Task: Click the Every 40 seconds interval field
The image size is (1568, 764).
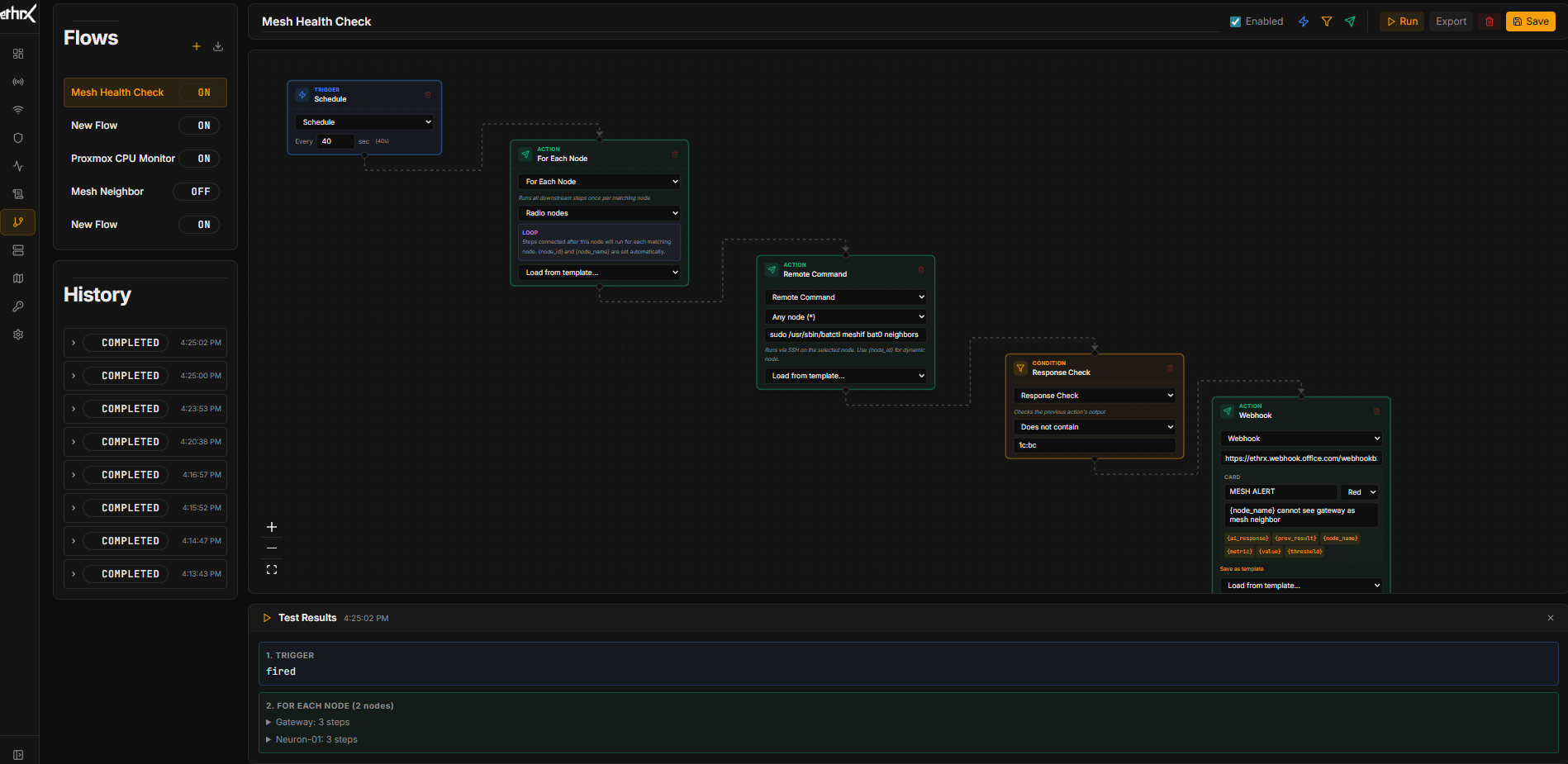Action: pos(335,141)
